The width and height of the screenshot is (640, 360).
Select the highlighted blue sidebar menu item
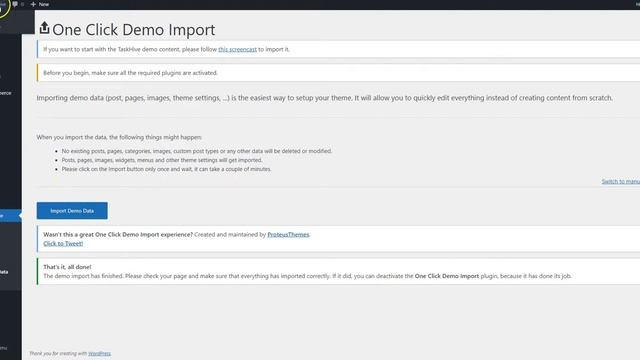[x=10, y=216]
